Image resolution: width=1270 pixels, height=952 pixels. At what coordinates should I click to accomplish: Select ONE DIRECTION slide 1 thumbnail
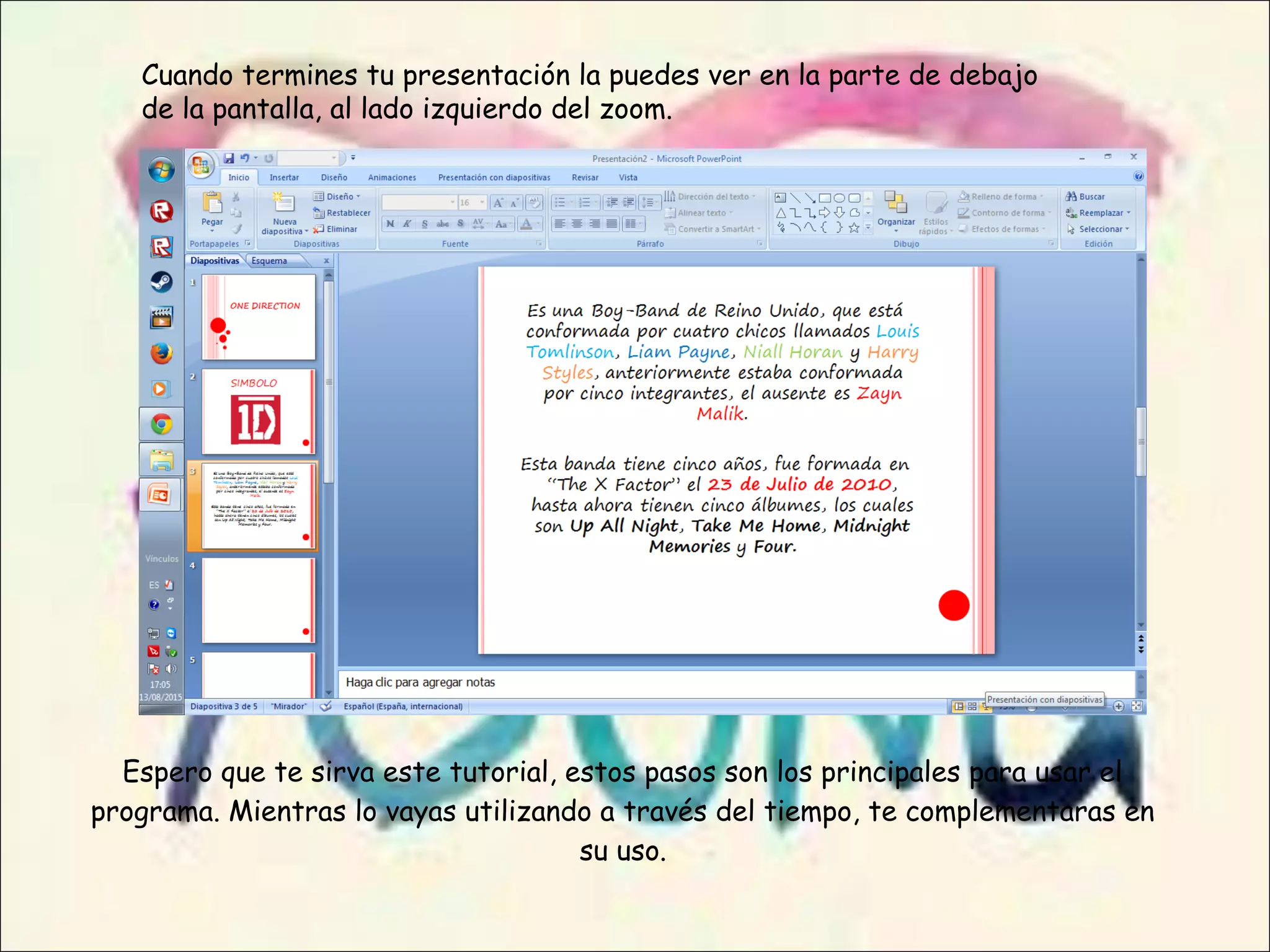[x=259, y=317]
